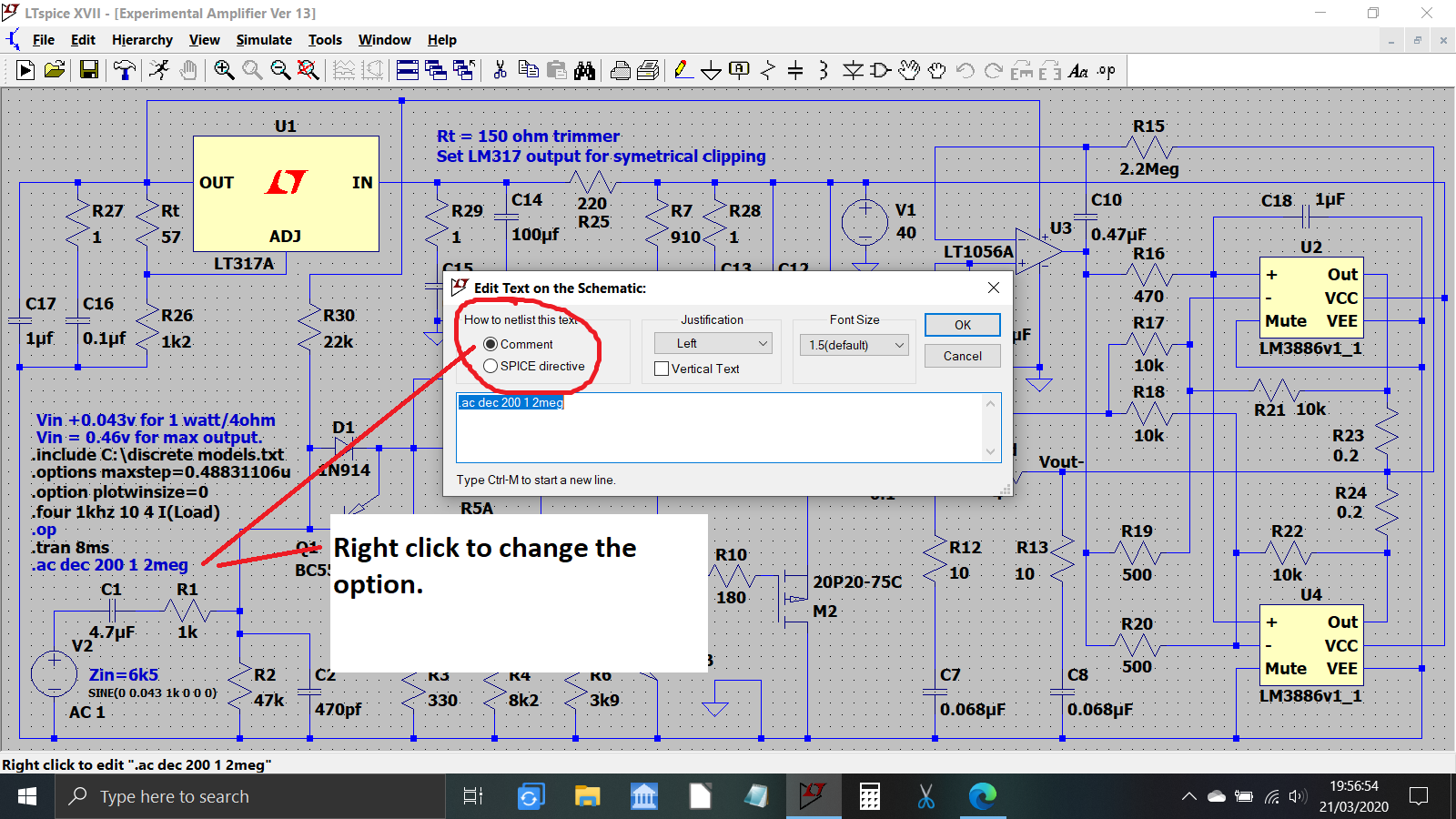Open the notification center icon

point(1419,797)
